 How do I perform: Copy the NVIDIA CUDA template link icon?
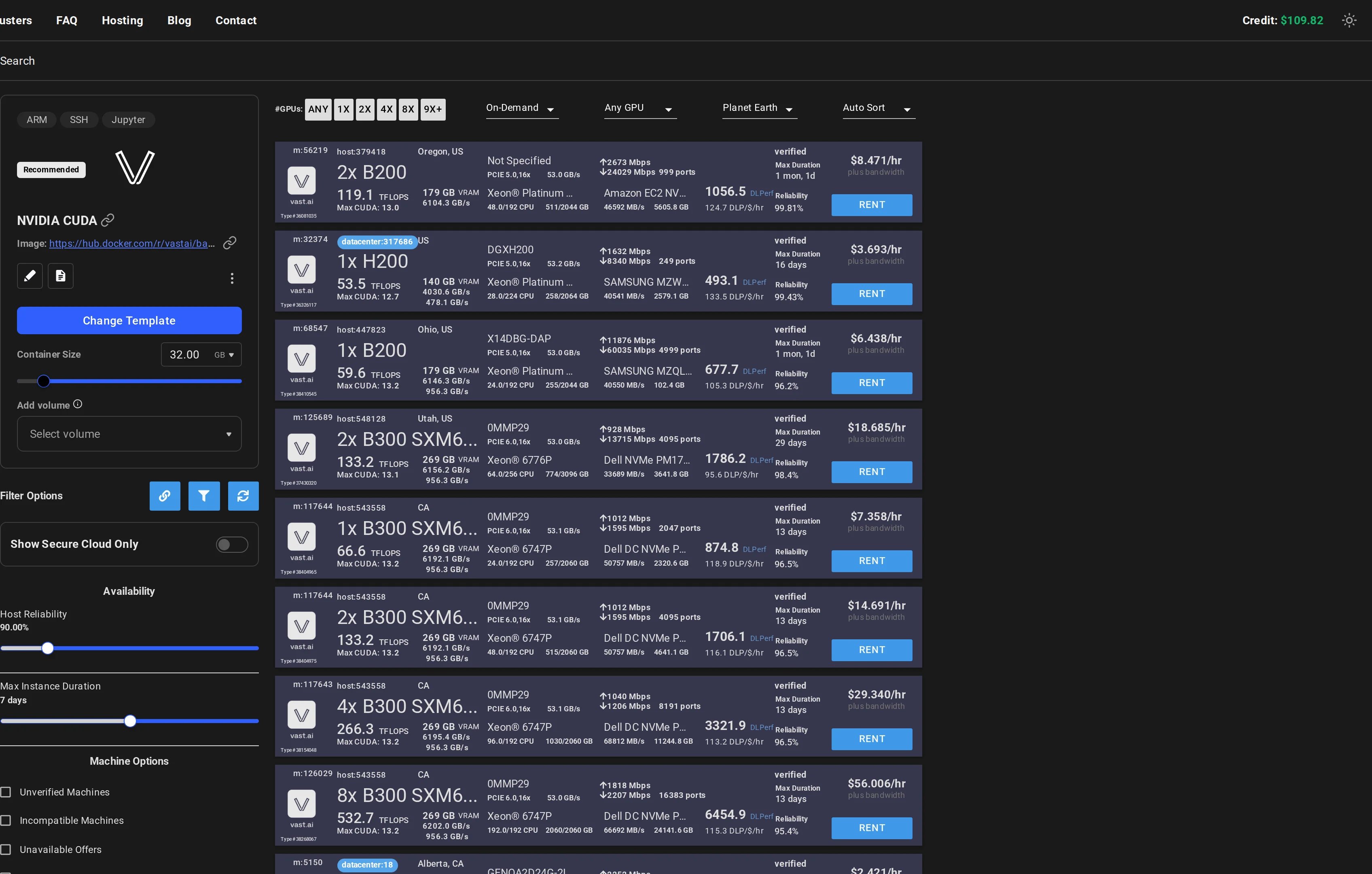point(108,220)
